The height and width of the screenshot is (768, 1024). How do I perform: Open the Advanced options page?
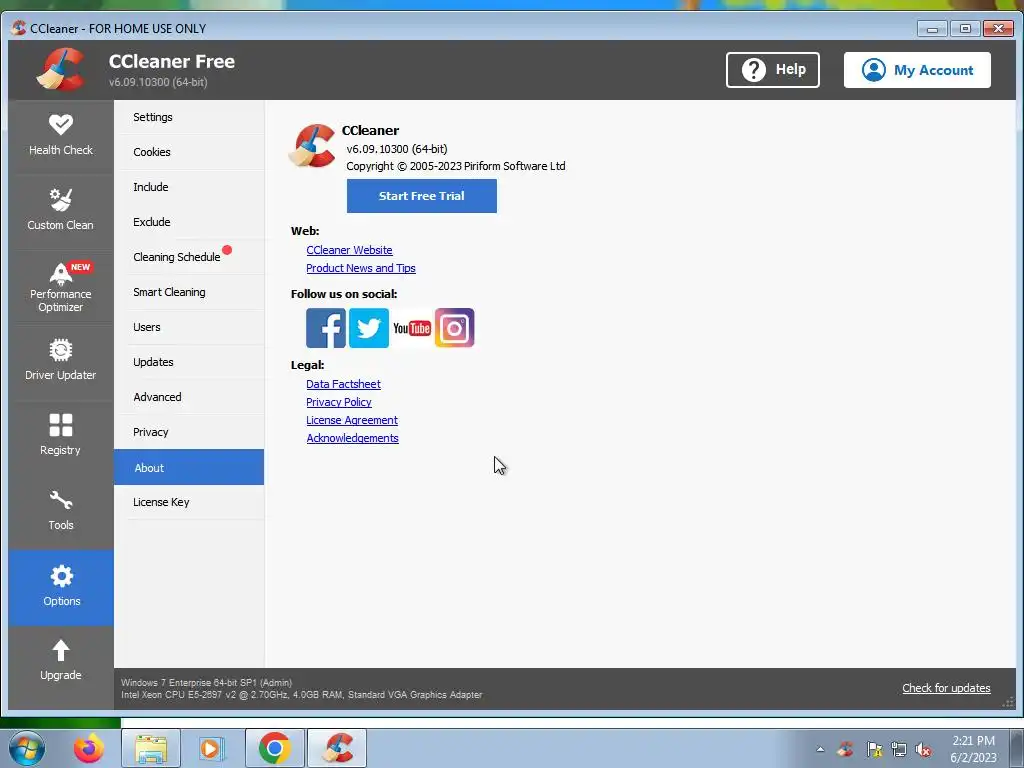189,397
